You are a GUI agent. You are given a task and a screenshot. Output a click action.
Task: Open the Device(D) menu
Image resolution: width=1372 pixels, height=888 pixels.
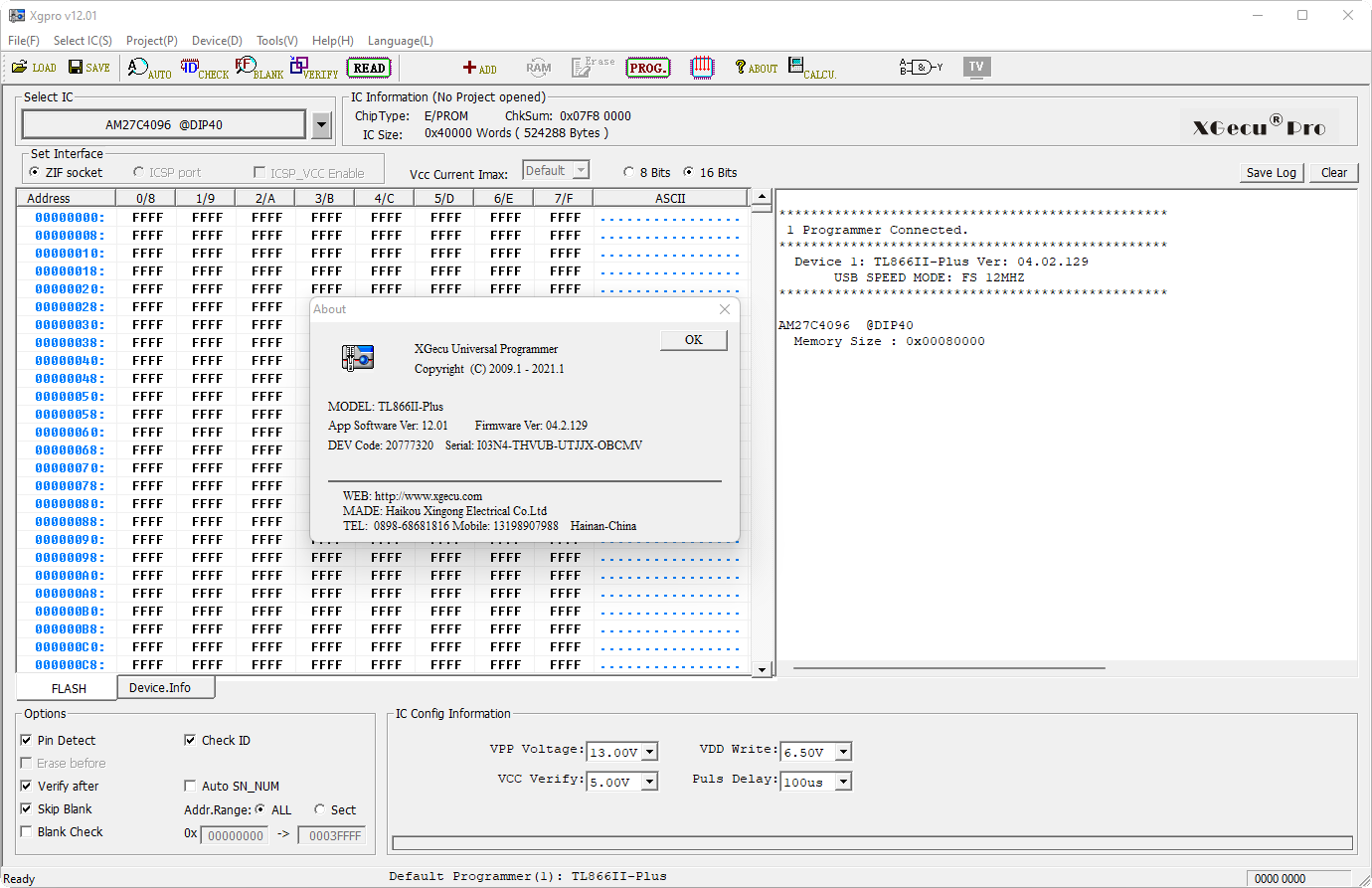tap(217, 41)
